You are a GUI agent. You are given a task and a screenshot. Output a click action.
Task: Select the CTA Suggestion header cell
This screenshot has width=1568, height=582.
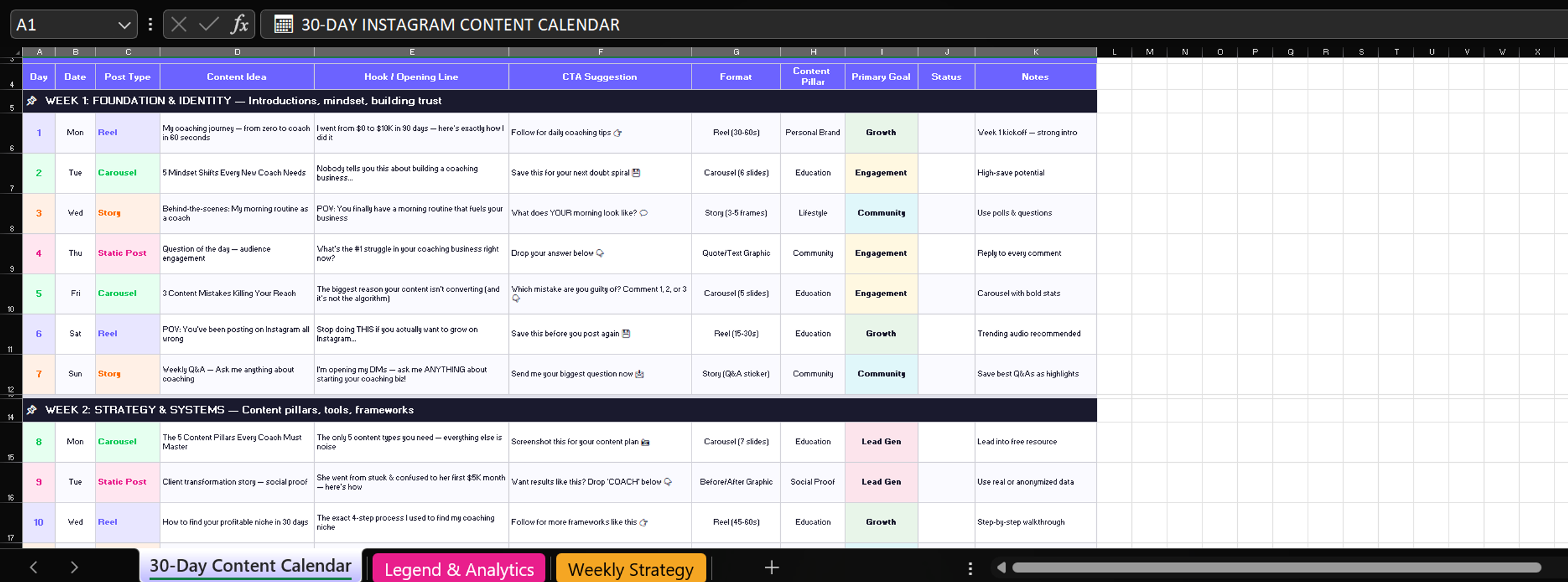pyautogui.click(x=600, y=77)
